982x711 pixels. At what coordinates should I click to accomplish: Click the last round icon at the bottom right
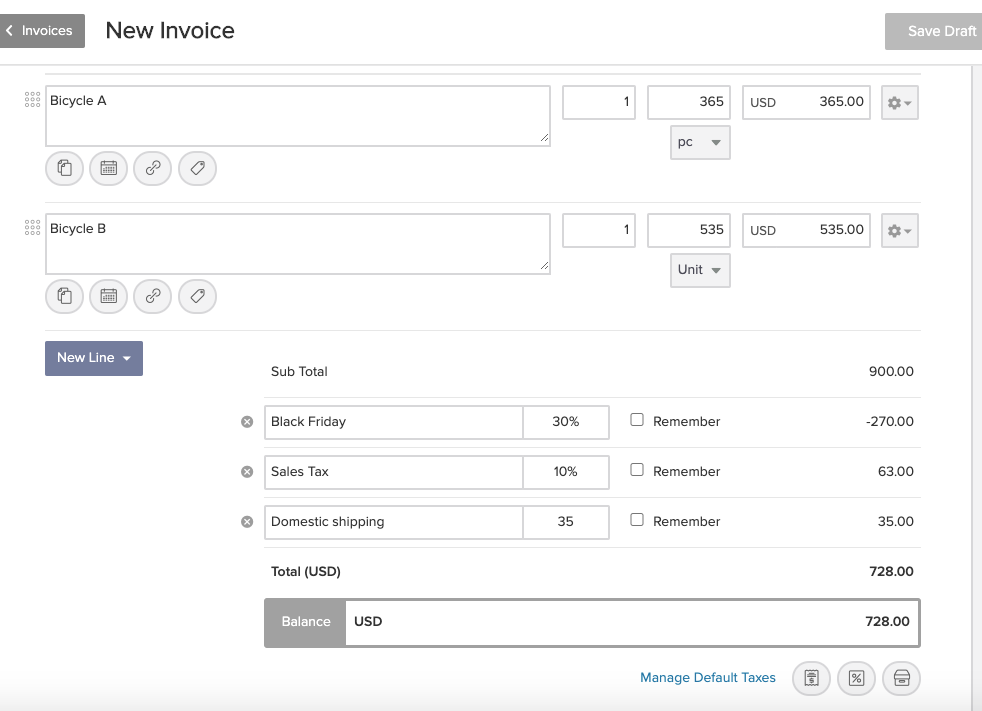901,678
